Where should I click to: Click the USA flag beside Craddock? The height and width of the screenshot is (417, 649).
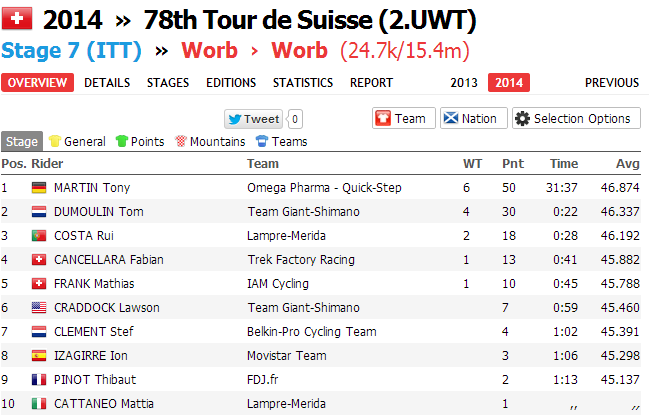tap(39, 307)
